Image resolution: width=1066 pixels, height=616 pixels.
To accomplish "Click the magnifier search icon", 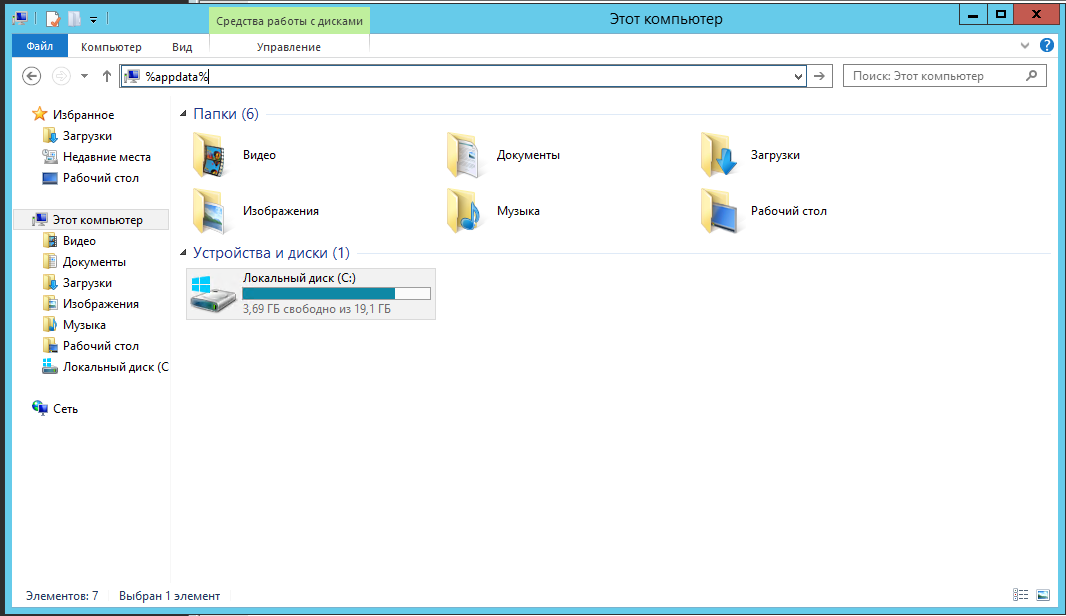I will coord(1031,75).
